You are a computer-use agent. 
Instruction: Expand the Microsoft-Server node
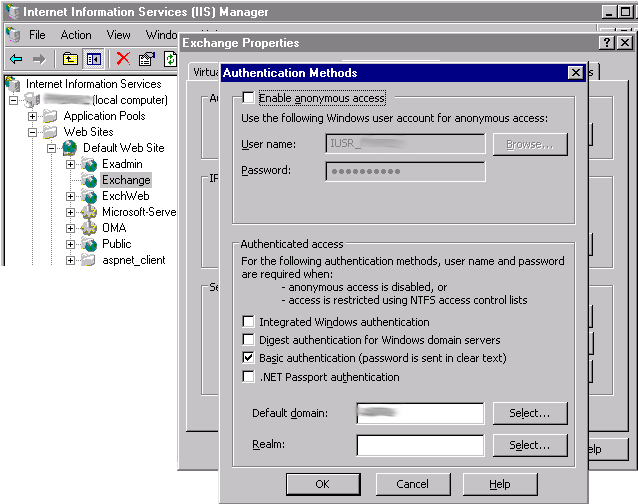pos(70,212)
